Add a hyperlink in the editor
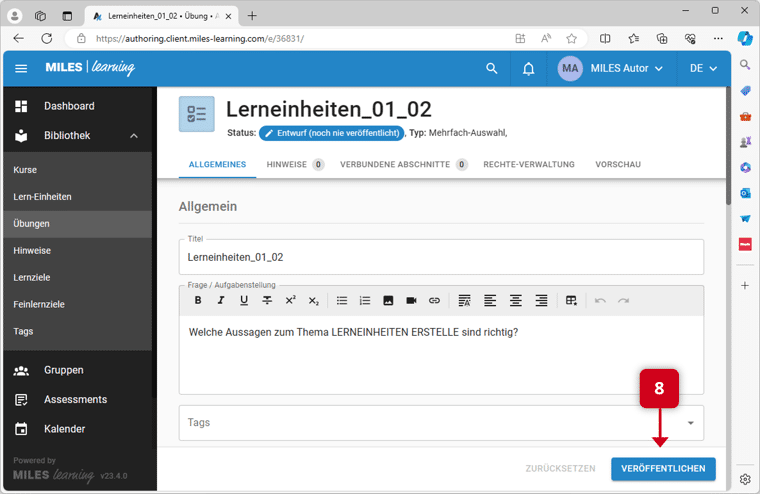The image size is (760, 494). (x=434, y=300)
